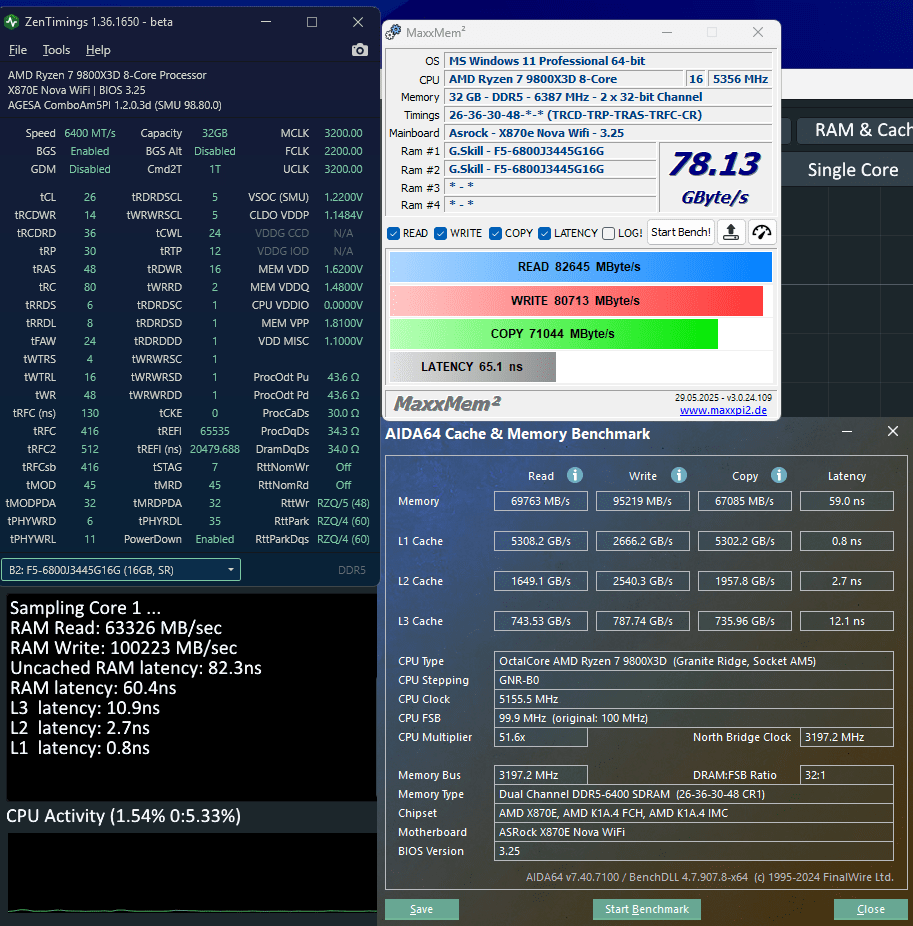Open MaxxMem speedometer gauge icon
The image size is (913, 926).
[x=762, y=232]
